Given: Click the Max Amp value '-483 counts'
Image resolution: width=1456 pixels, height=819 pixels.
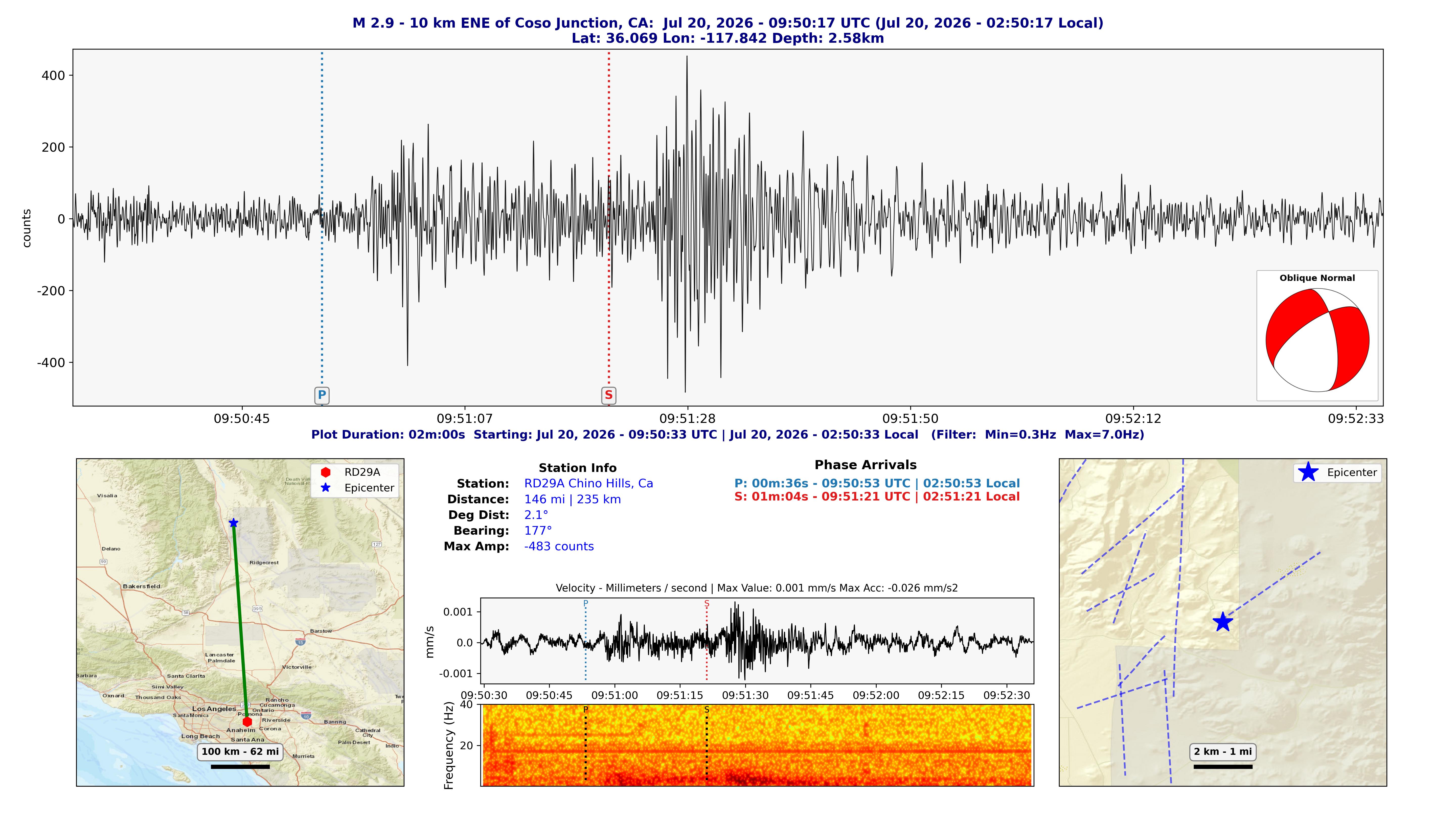Looking at the screenshot, I should [x=559, y=547].
